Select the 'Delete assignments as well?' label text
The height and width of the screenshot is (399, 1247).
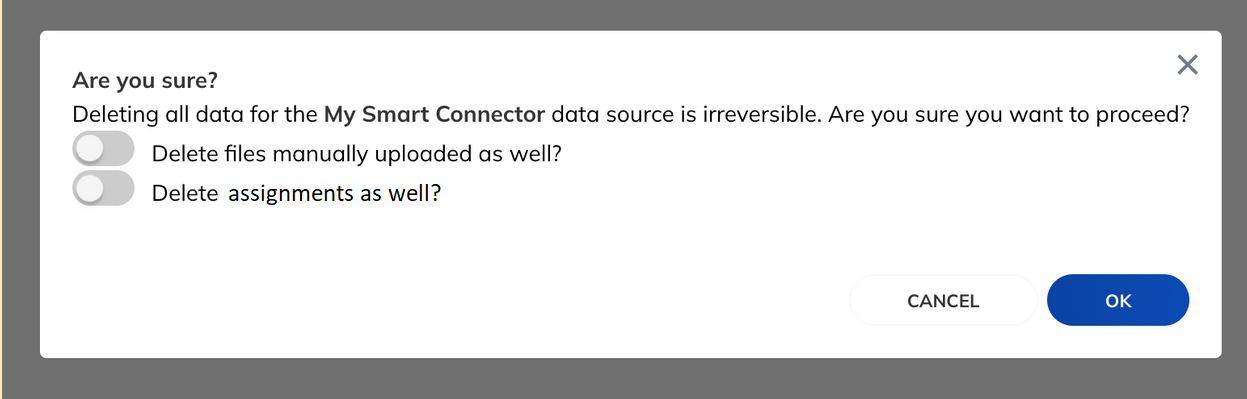pos(297,193)
